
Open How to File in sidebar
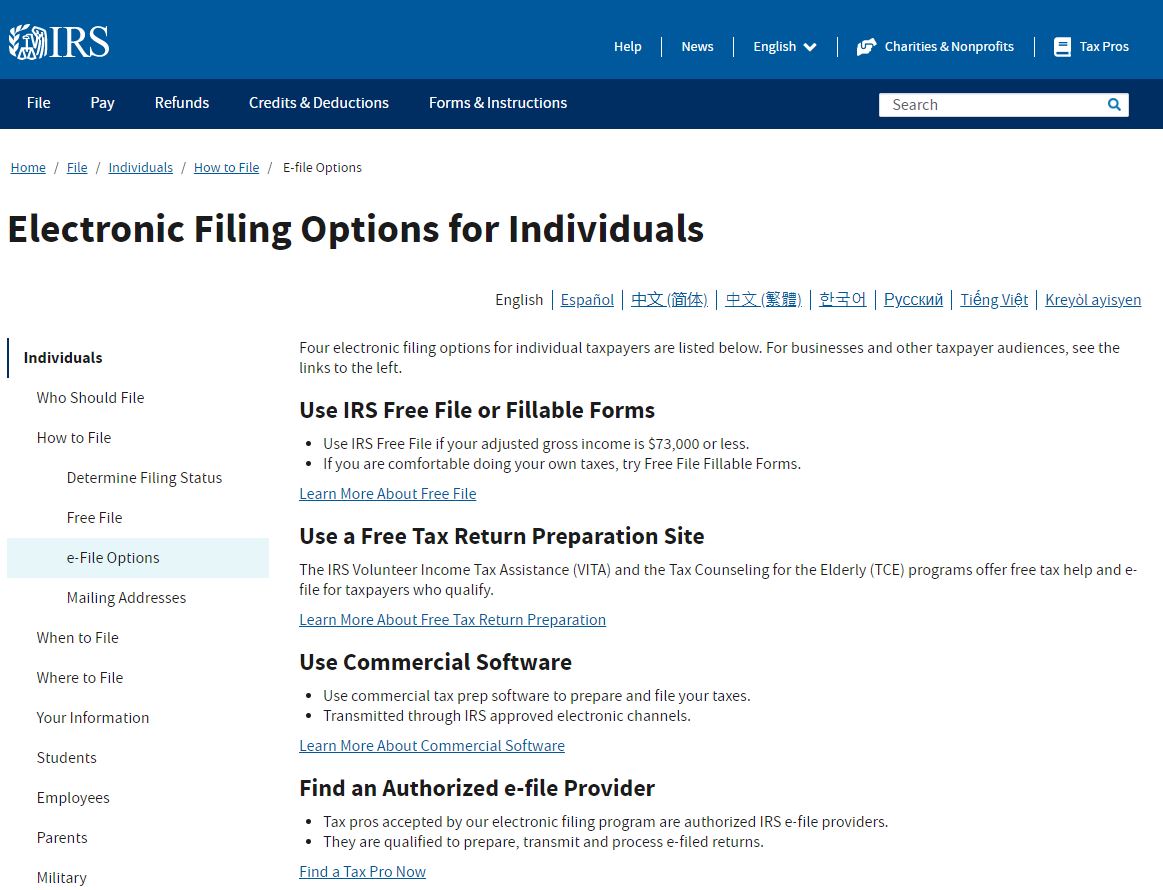[73, 438]
